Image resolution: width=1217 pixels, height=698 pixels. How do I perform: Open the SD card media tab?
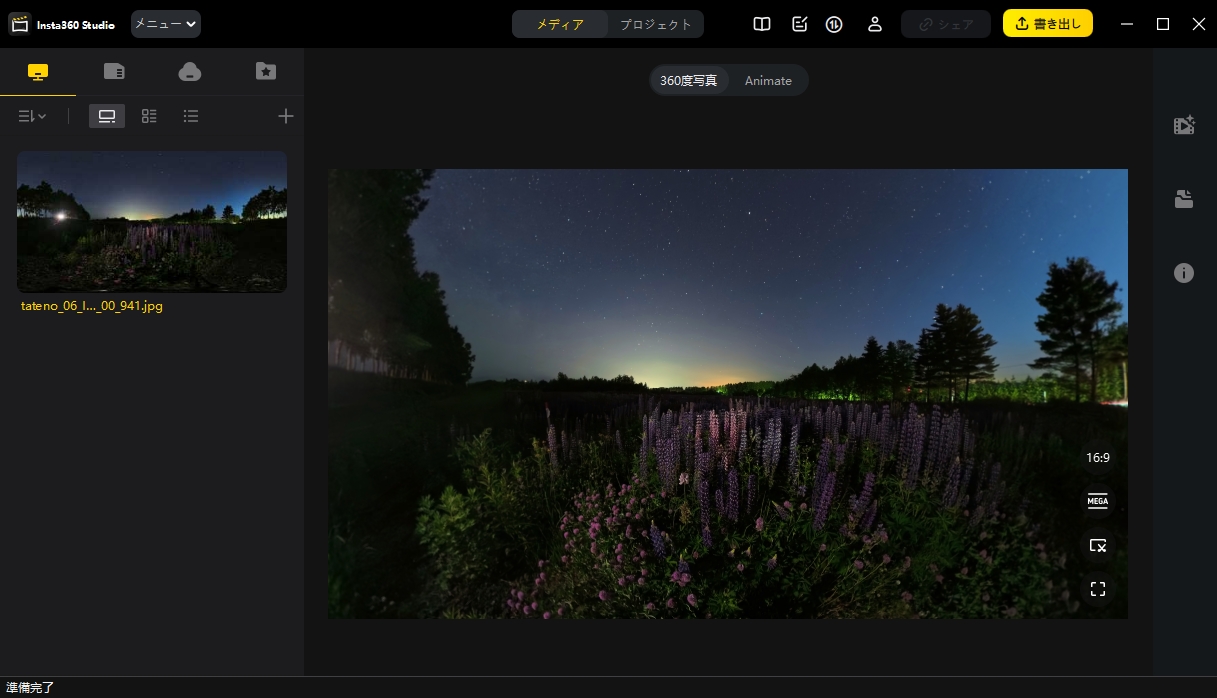[x=114, y=71]
